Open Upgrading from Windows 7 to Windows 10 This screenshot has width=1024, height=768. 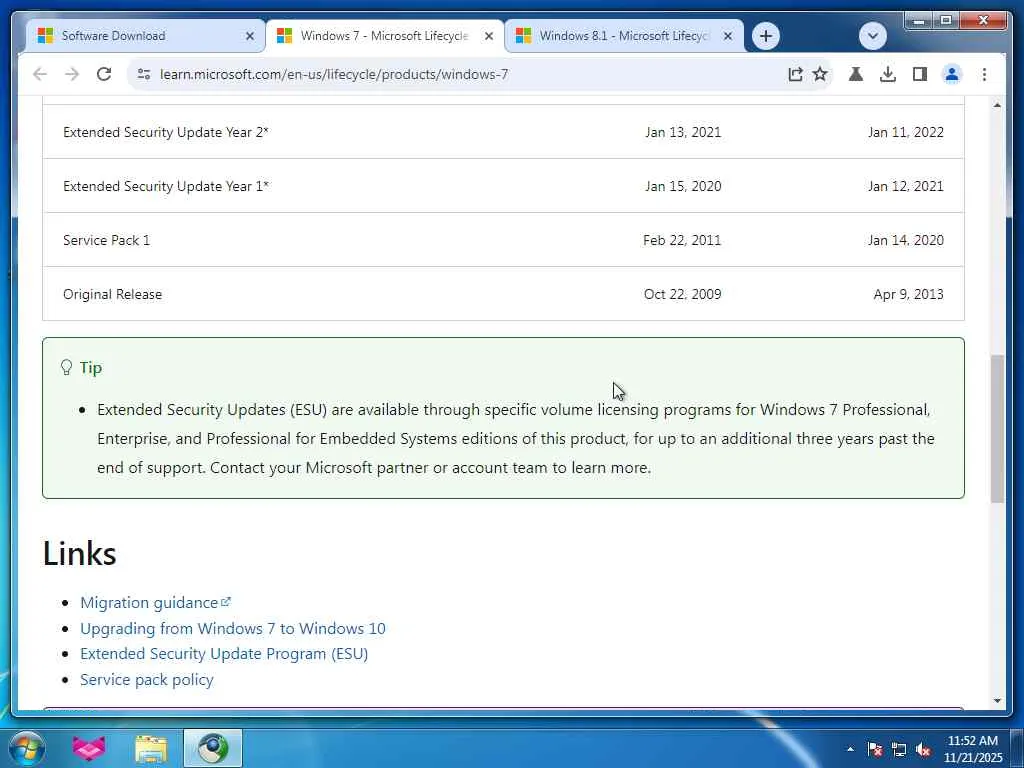232,628
